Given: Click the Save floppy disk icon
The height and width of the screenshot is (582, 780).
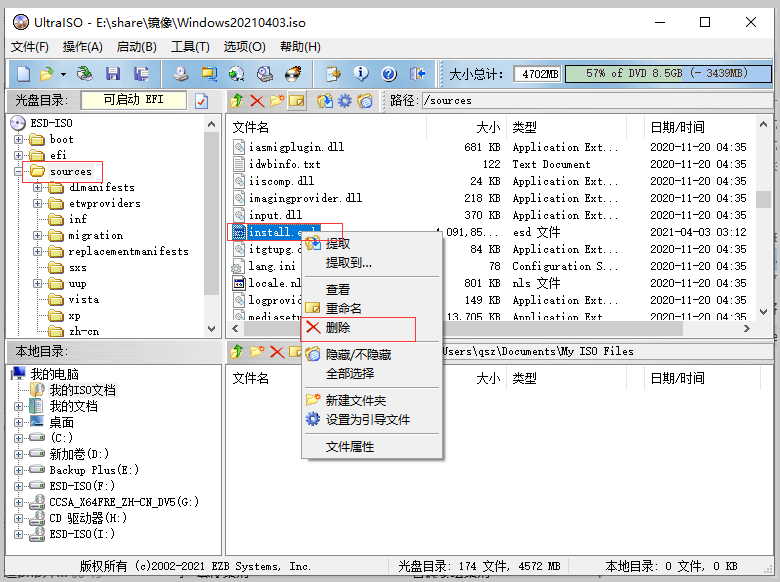Looking at the screenshot, I should (113, 74).
